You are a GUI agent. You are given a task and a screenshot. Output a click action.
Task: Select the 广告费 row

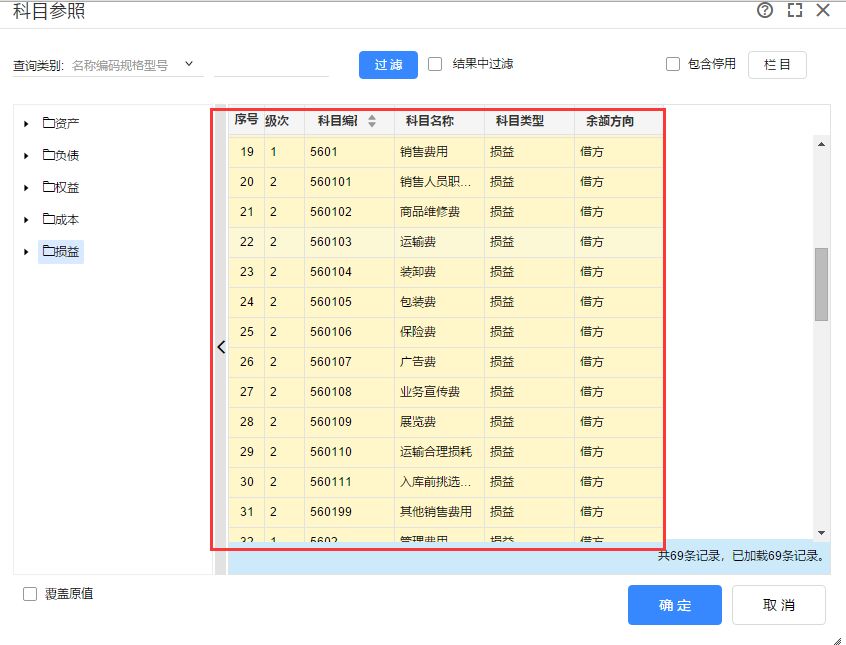click(446, 362)
